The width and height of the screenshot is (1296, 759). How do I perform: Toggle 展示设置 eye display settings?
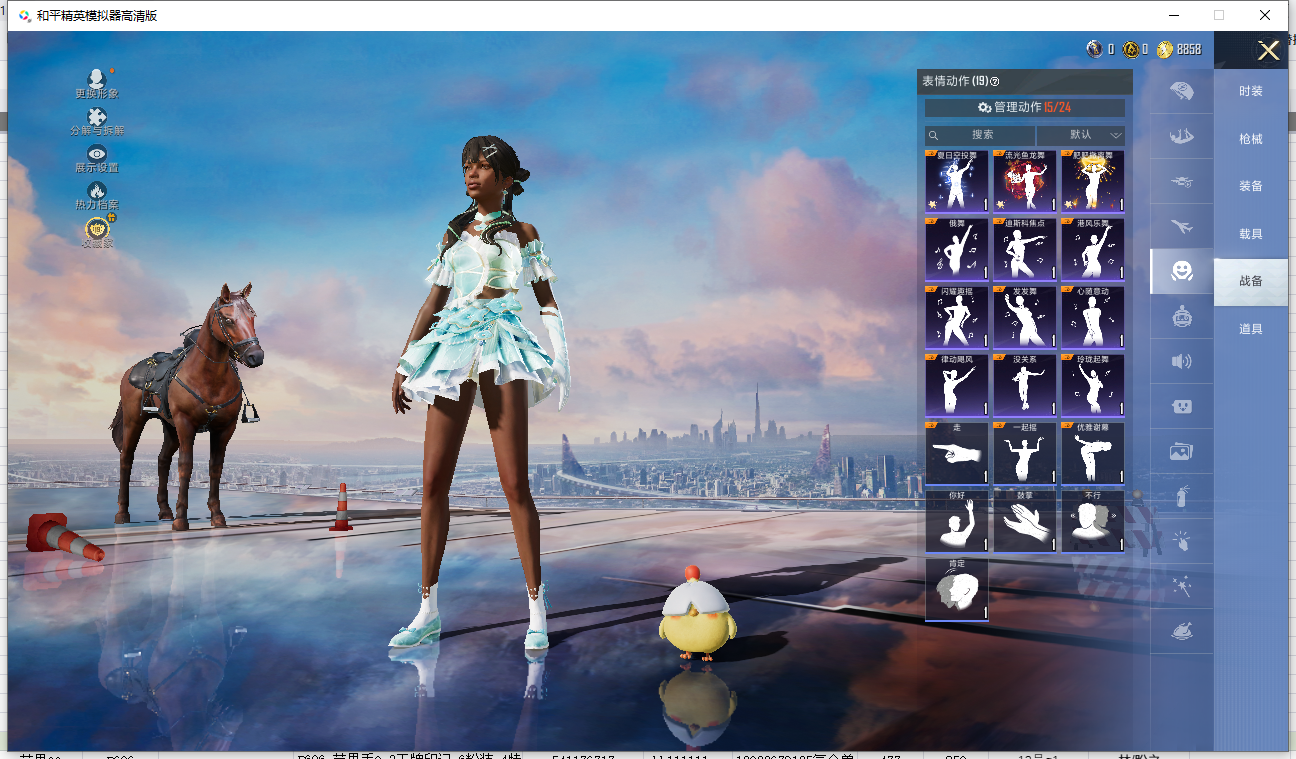[97, 155]
